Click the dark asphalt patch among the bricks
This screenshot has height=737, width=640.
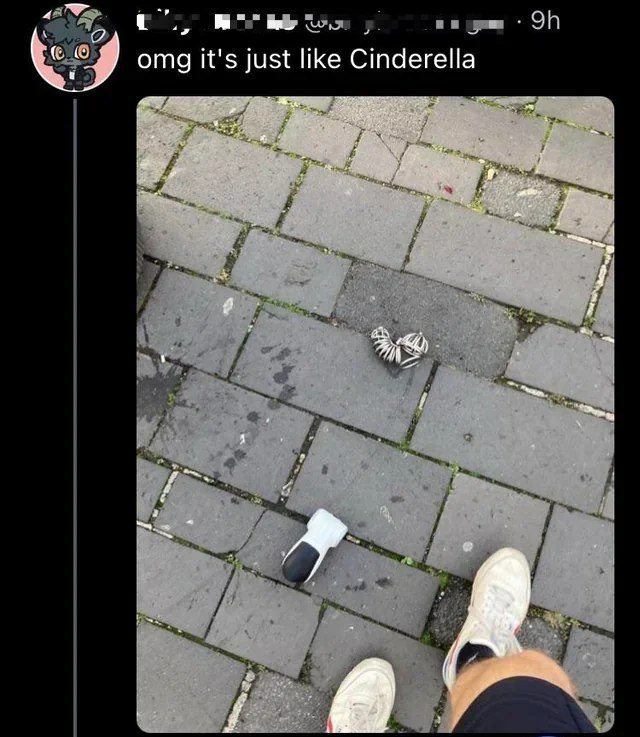pyautogui.click(x=425, y=319)
